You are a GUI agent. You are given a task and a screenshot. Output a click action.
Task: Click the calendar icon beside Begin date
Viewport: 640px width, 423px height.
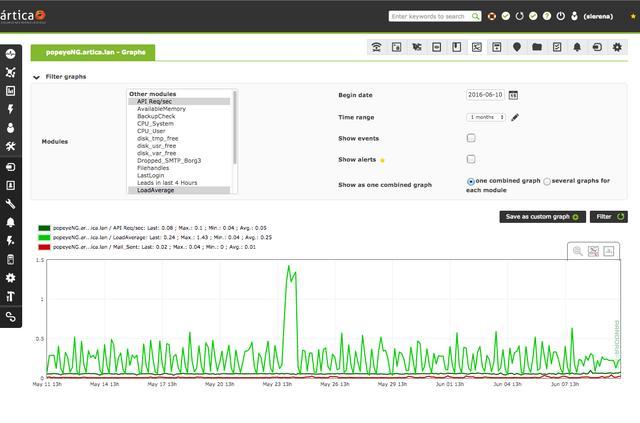pyautogui.click(x=513, y=95)
